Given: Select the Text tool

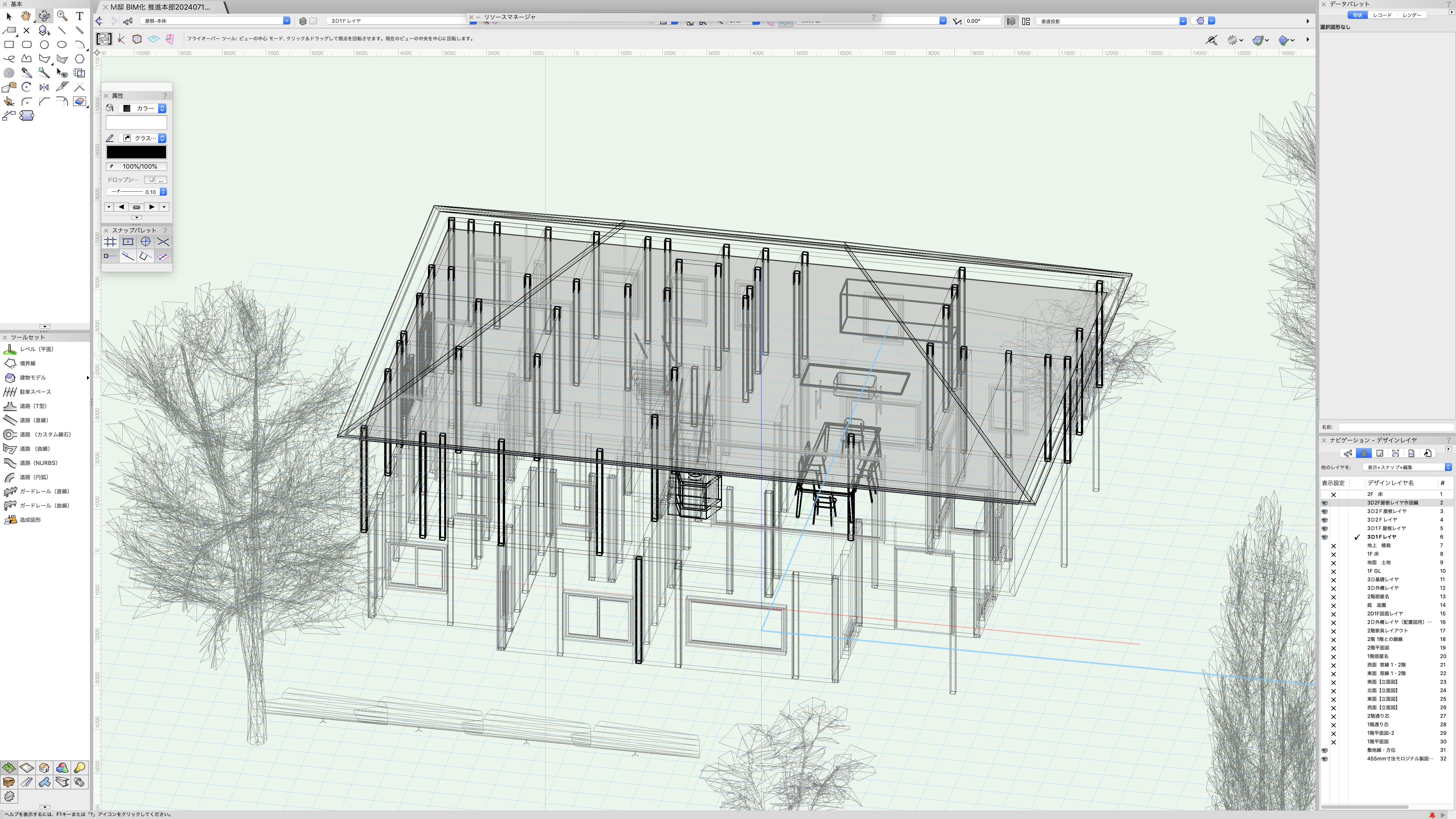Looking at the screenshot, I should [x=80, y=16].
